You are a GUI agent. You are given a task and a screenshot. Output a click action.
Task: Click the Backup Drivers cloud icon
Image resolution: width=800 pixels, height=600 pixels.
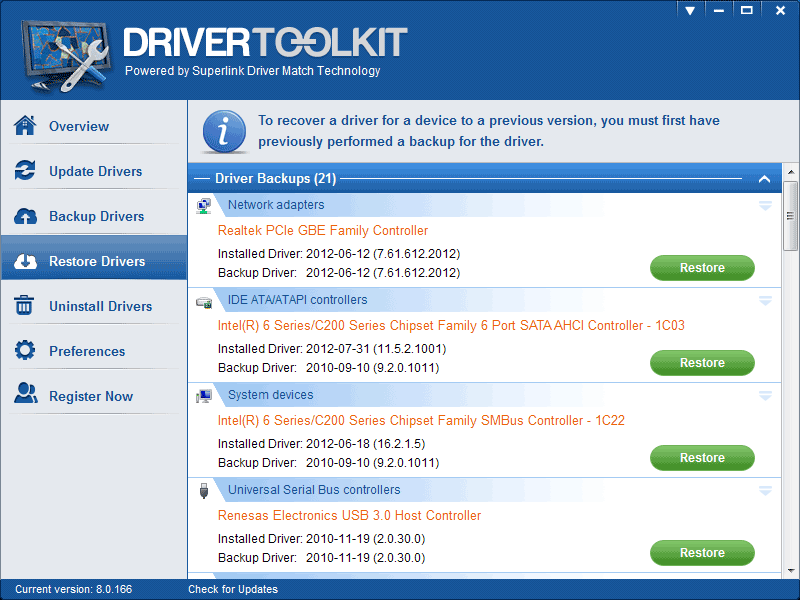25,216
